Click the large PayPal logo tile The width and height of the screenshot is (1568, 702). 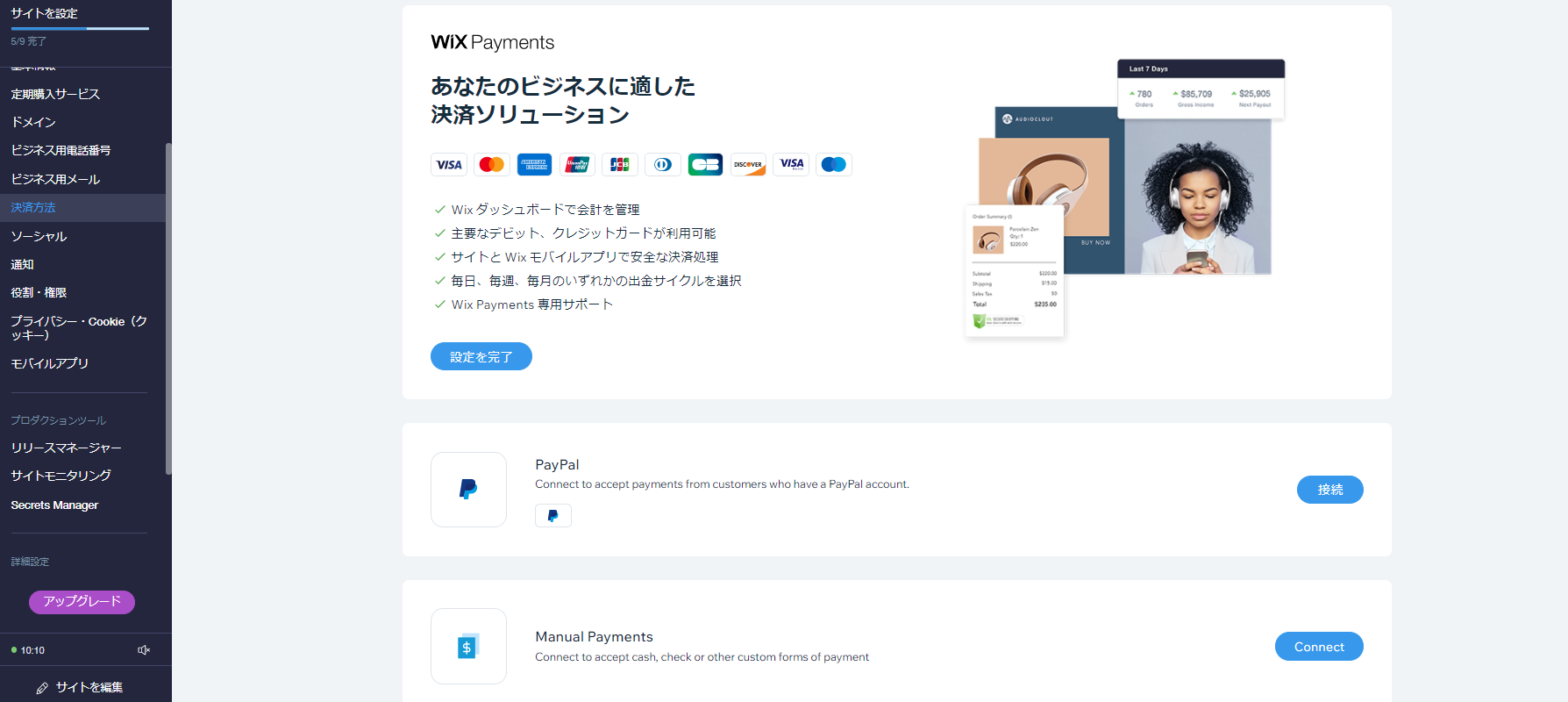[x=468, y=490]
